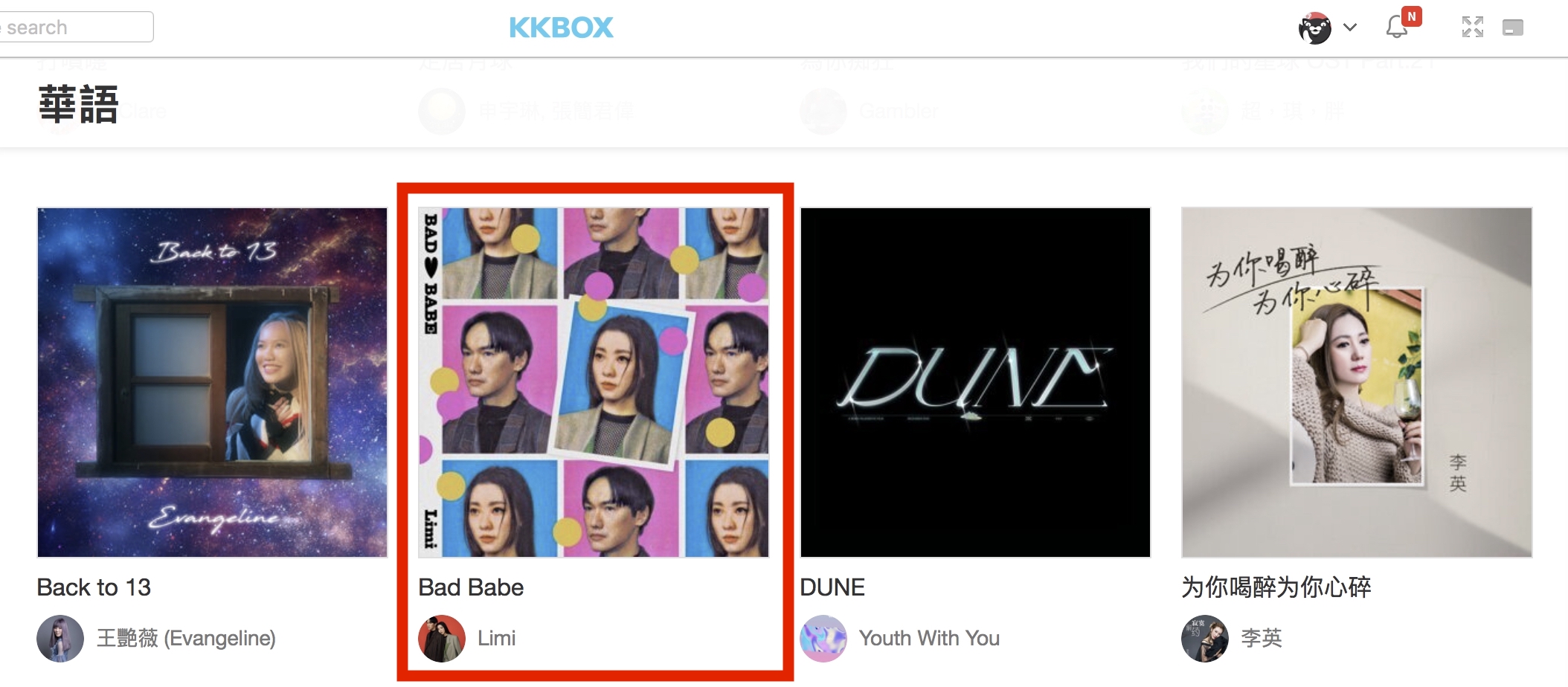Viewport: 1568px width, 687px height.
Task: Switch to mini player window icon
Action: [x=1512, y=28]
